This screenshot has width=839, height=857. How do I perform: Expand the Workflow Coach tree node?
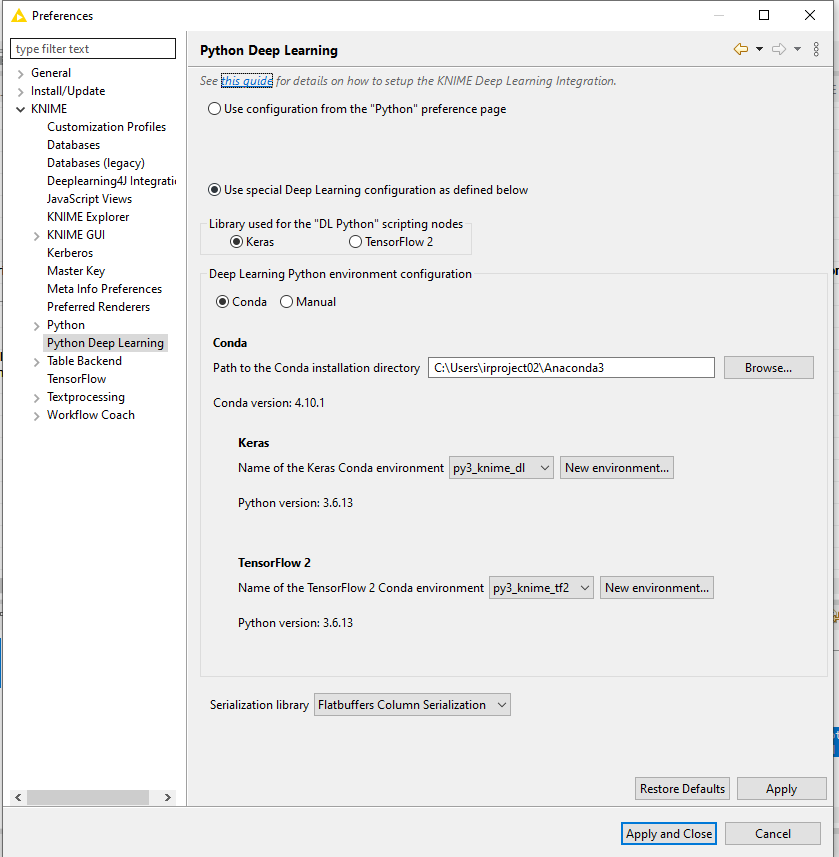point(37,416)
